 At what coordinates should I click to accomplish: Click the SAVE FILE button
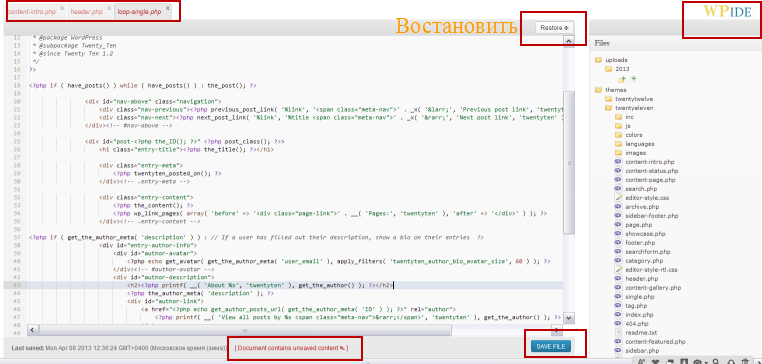(551, 347)
